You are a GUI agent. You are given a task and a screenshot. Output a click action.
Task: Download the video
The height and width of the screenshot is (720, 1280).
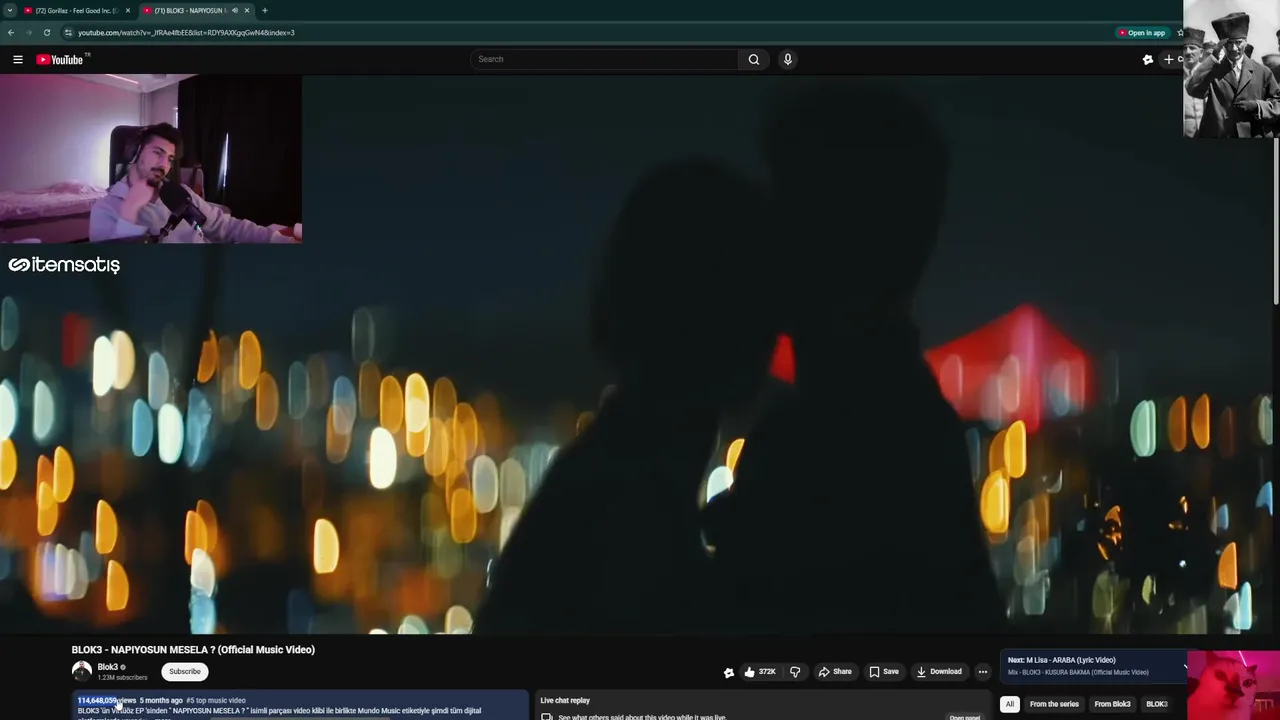[939, 672]
